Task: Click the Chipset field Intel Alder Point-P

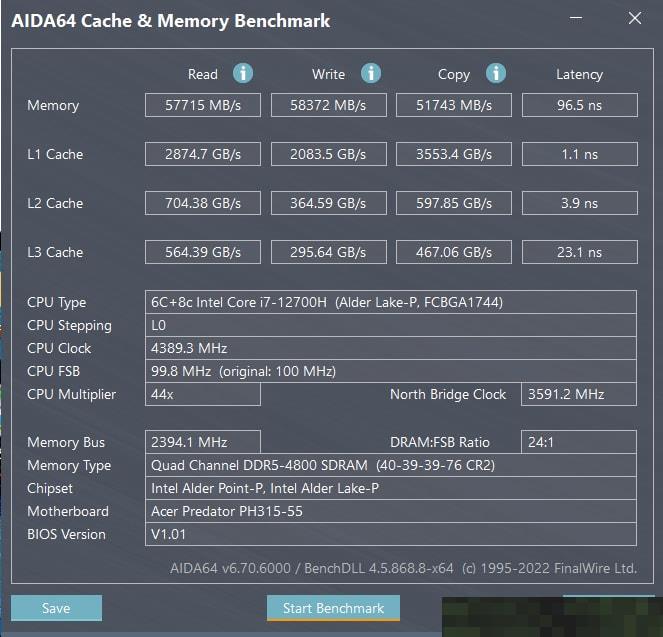Action: click(391, 488)
